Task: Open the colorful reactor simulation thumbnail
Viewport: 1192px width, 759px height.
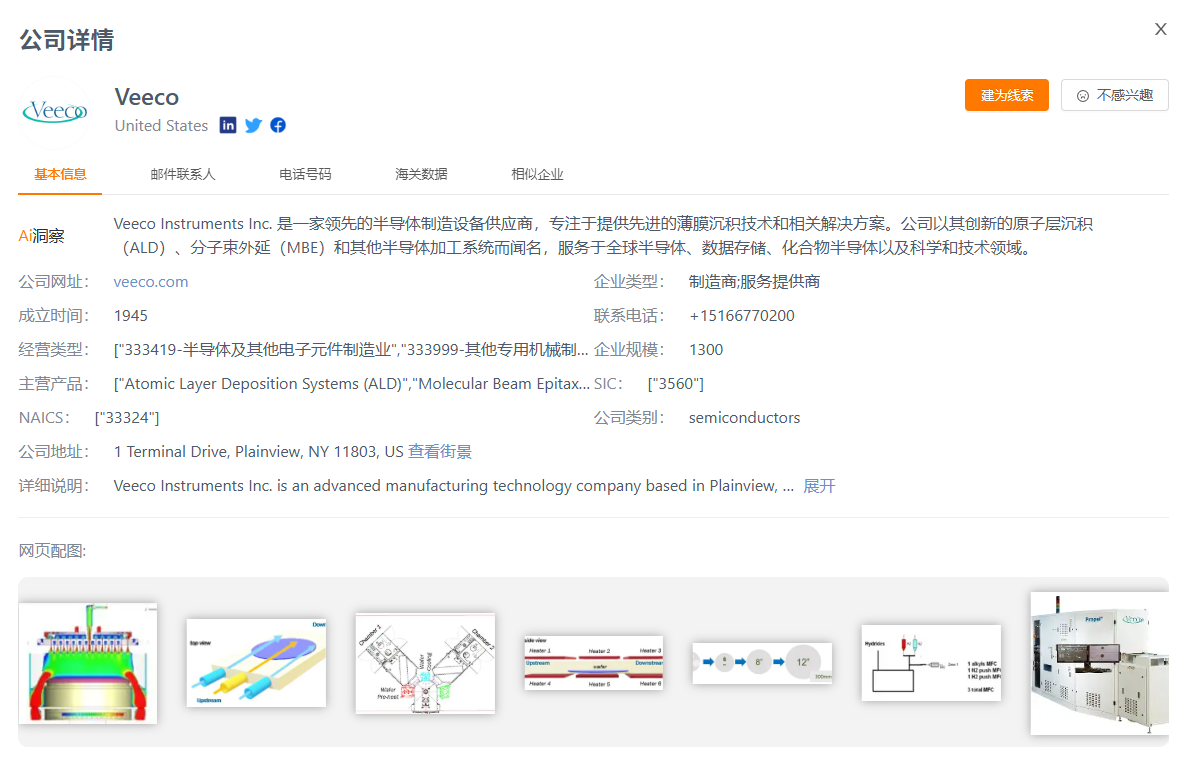Action: 88,663
